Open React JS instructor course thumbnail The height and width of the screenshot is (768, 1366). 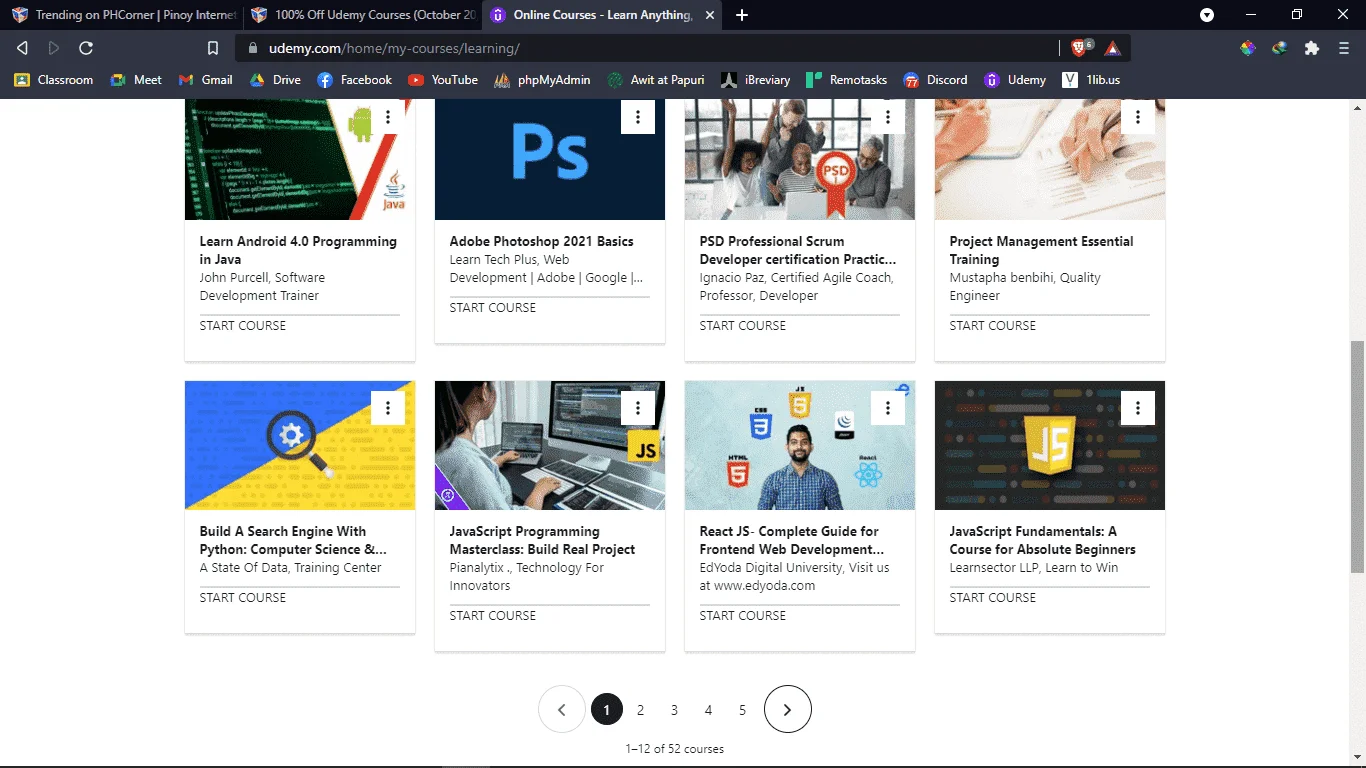point(800,445)
